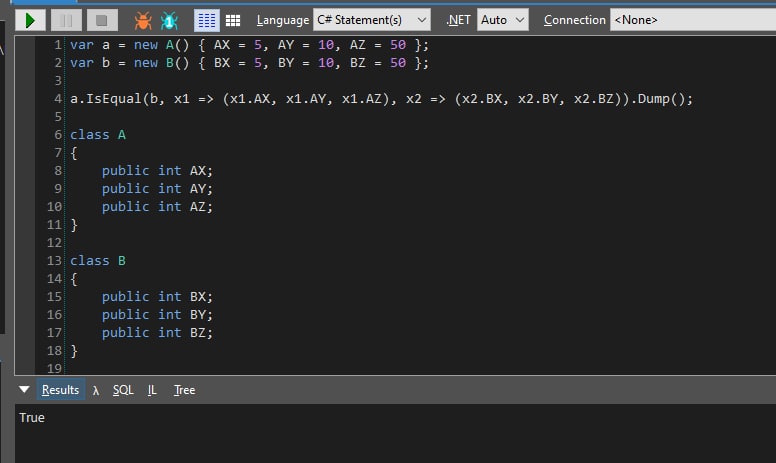Screen dimensions: 776x463
Task: Stop query execution
Action: (x=102, y=20)
